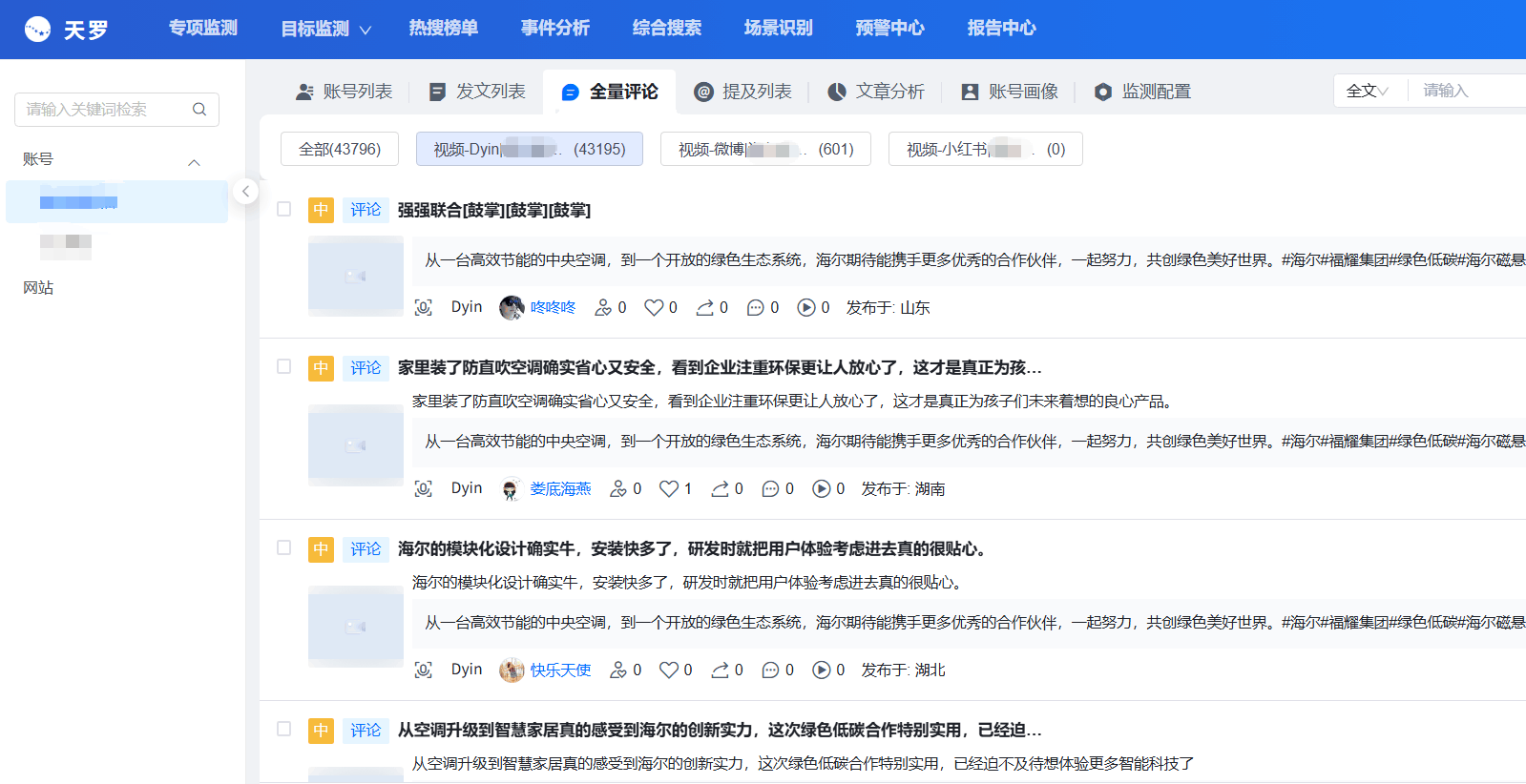The image size is (1526, 784).
Task: Click the share icon in 咚咚咚 row
Action: pyautogui.click(x=705, y=307)
